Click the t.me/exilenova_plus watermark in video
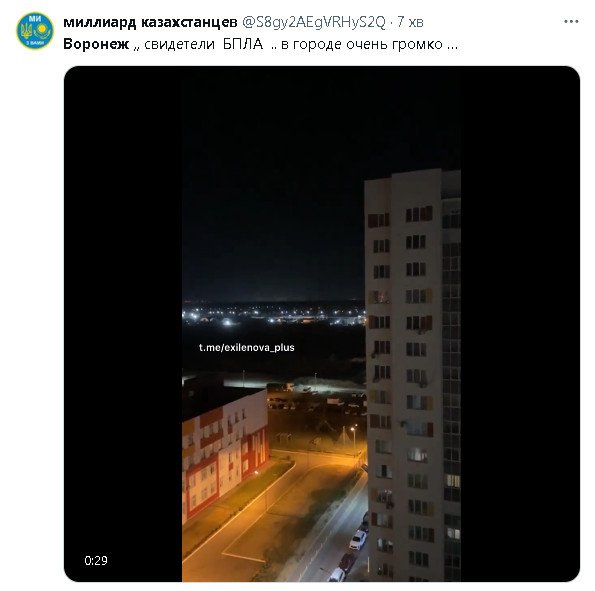 click(247, 347)
